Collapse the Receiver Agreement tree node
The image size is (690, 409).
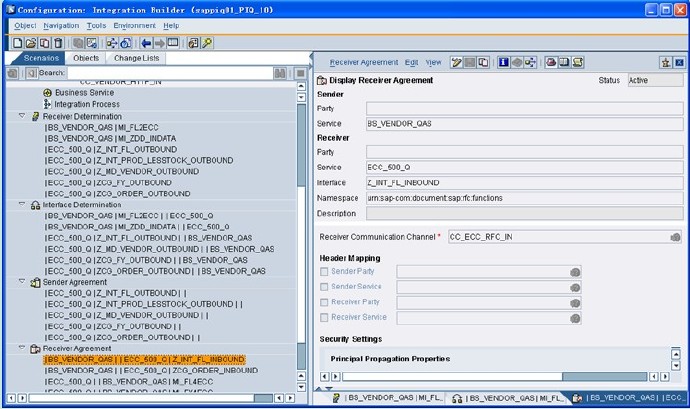pos(22,347)
